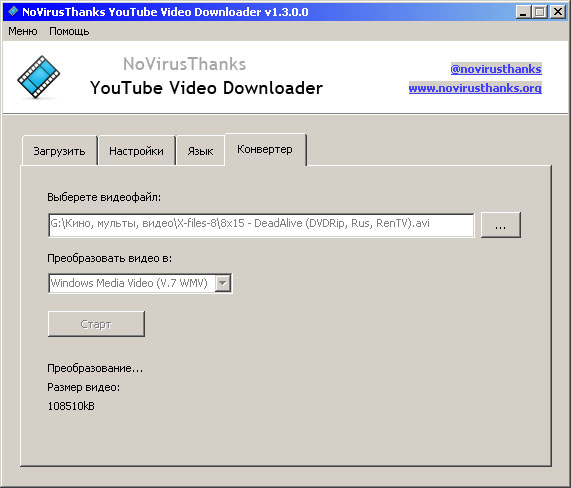
Task: Click the Старт button
Action: [96, 324]
